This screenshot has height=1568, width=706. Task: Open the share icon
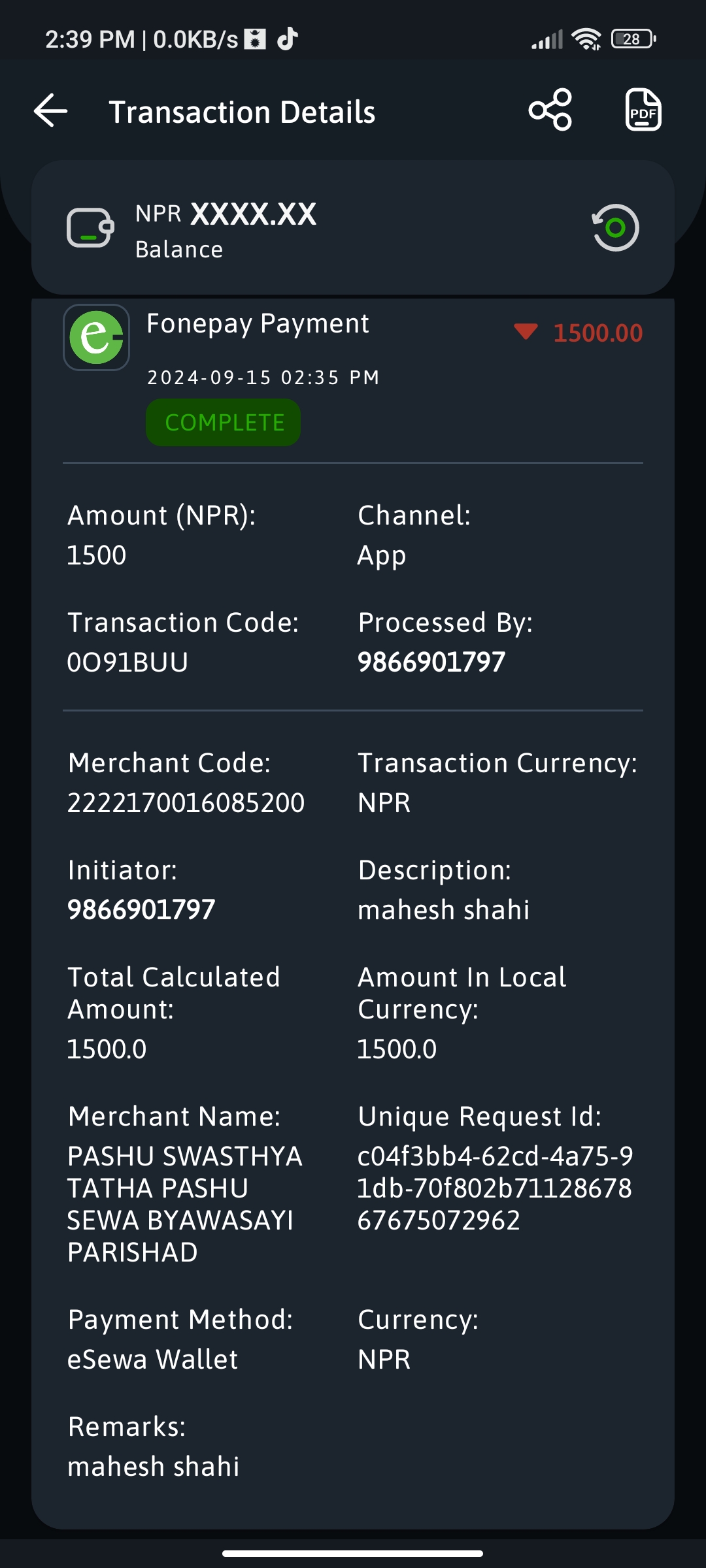coord(550,110)
